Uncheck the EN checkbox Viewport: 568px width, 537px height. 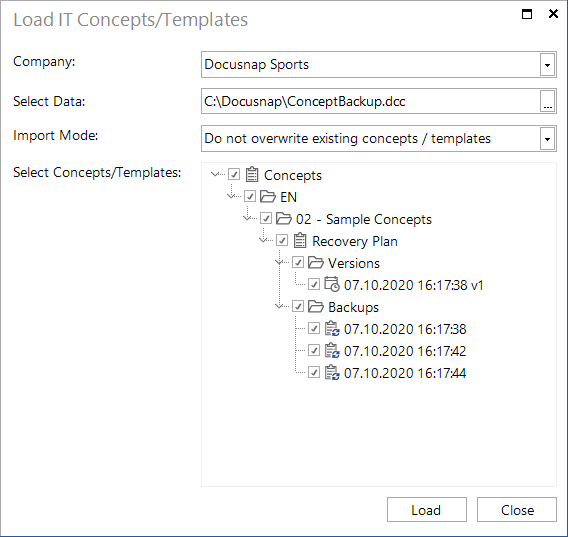[x=250, y=196]
